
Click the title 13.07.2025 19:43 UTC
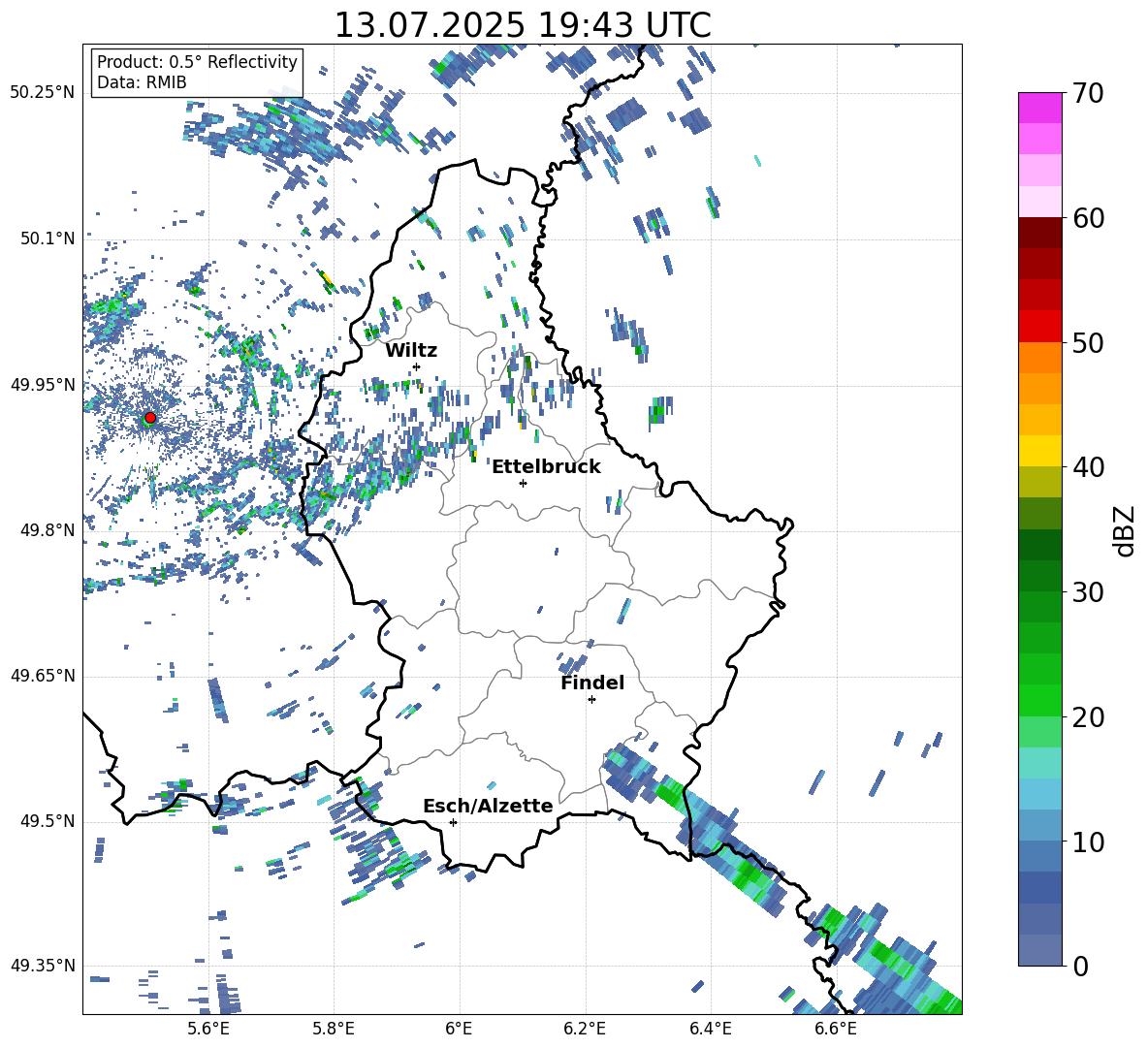point(523,25)
